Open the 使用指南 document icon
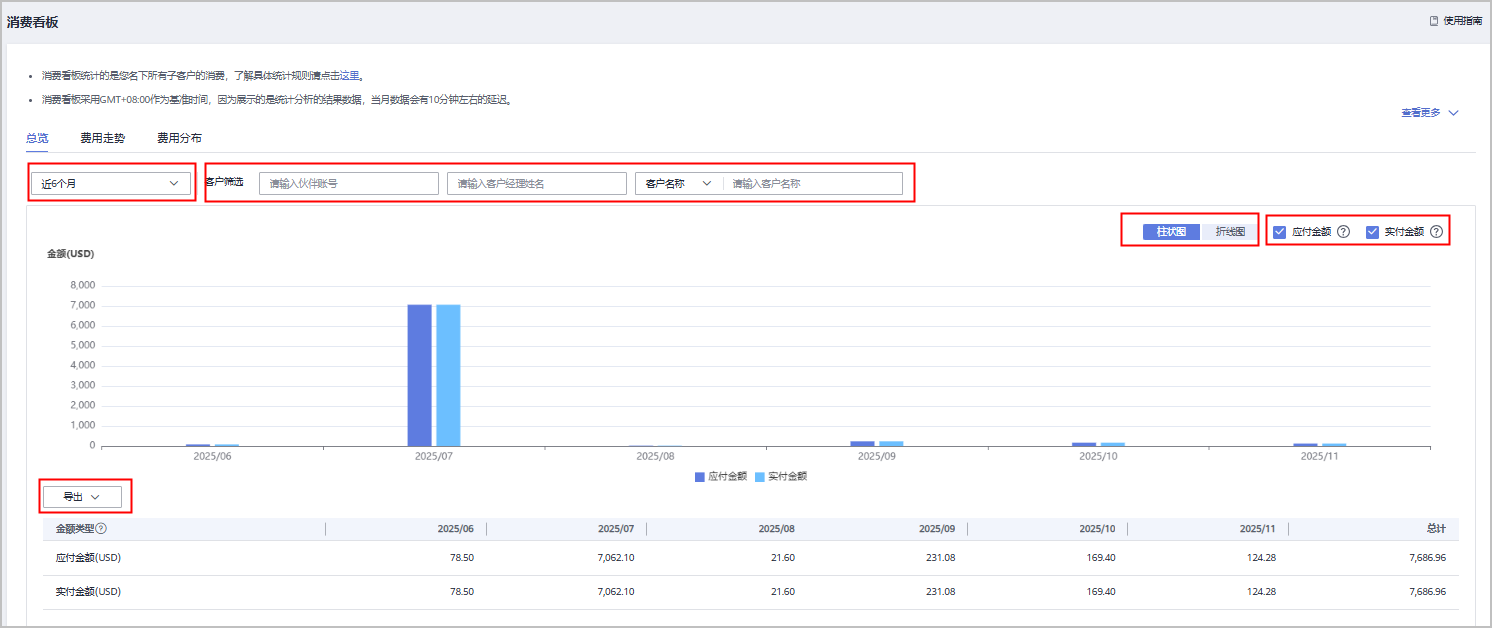1492x628 pixels. (x=1434, y=21)
